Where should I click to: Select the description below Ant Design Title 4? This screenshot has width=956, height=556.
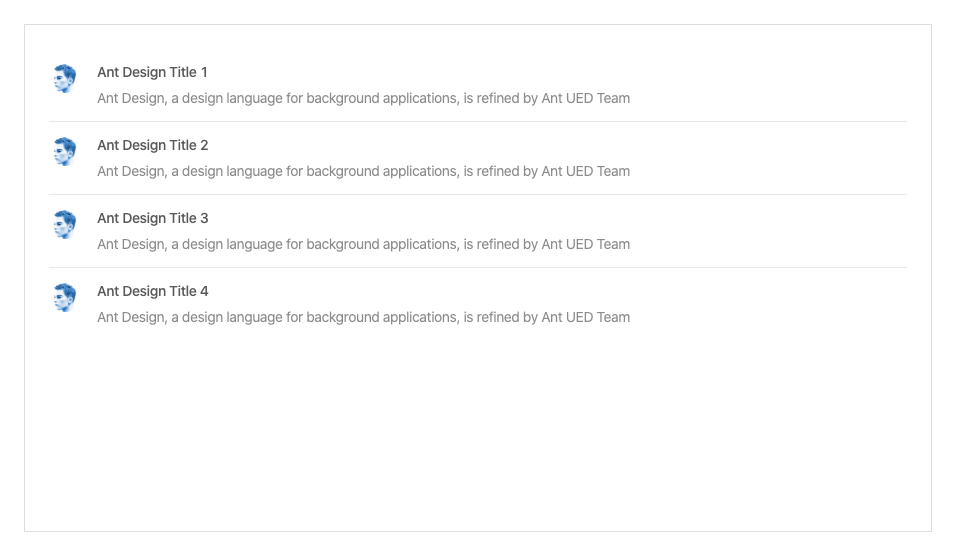click(x=363, y=318)
